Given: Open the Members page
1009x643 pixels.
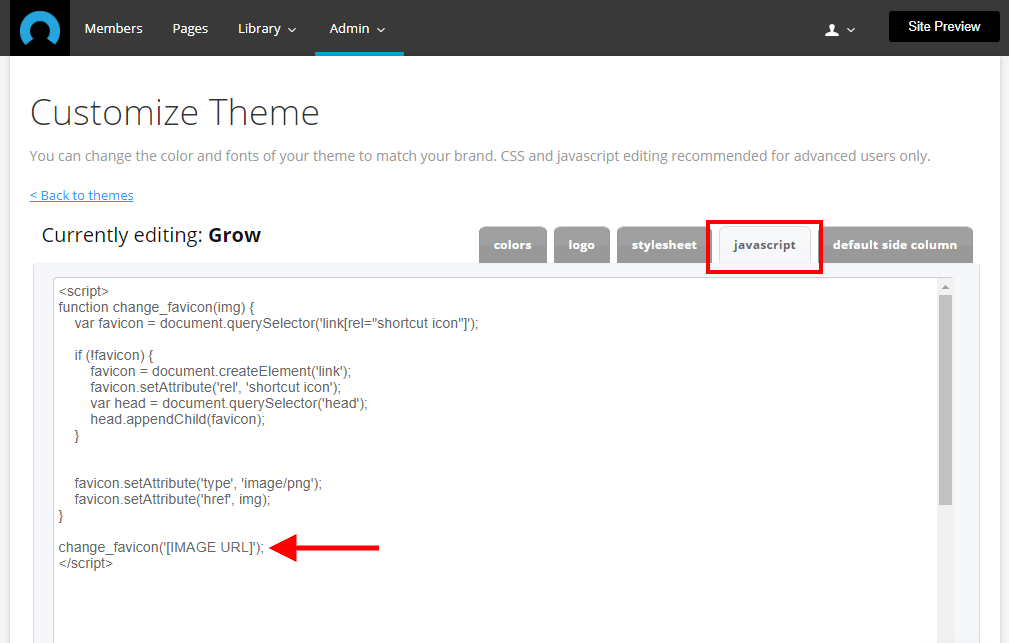Looking at the screenshot, I should [x=113, y=28].
